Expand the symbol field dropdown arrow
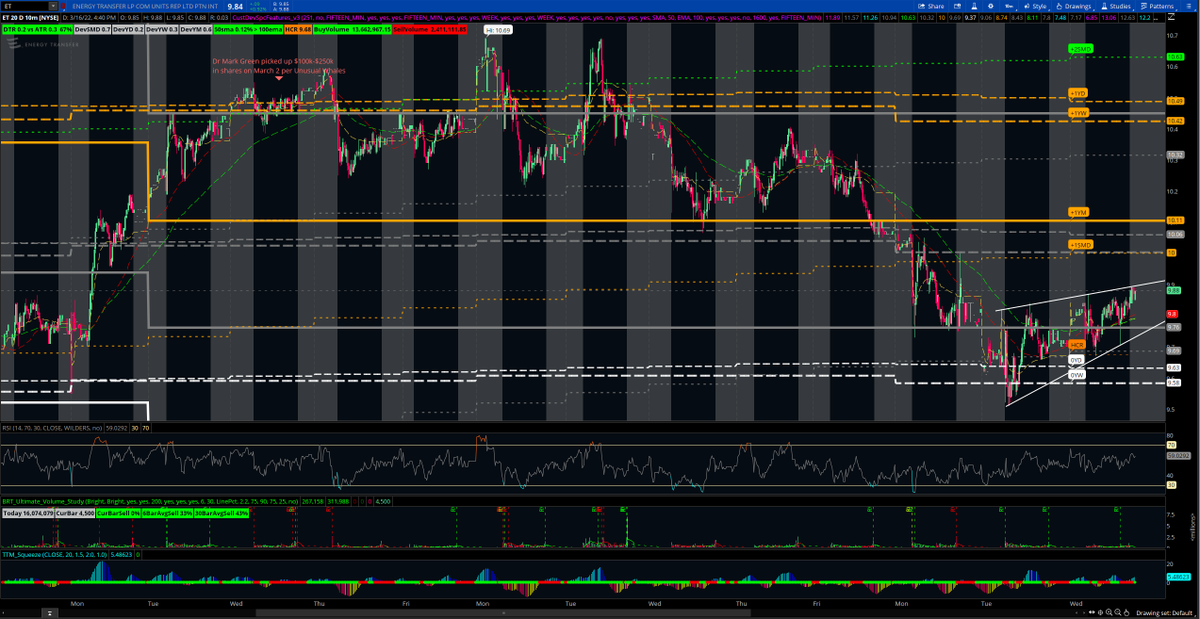The width and height of the screenshot is (1200, 619). [x=53, y=6]
